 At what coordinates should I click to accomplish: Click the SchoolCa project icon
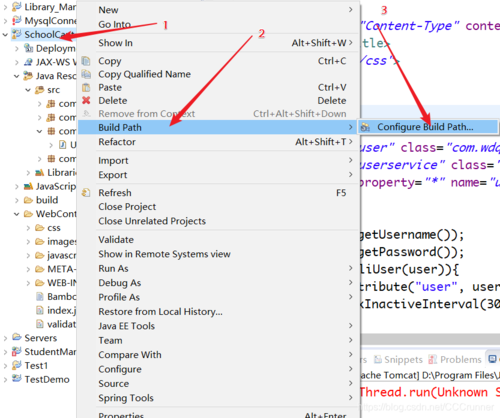click(17, 34)
